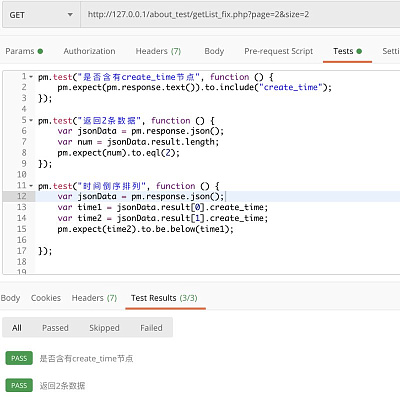Open the response Body tab
The width and height of the screenshot is (400, 400).
(x=10, y=298)
